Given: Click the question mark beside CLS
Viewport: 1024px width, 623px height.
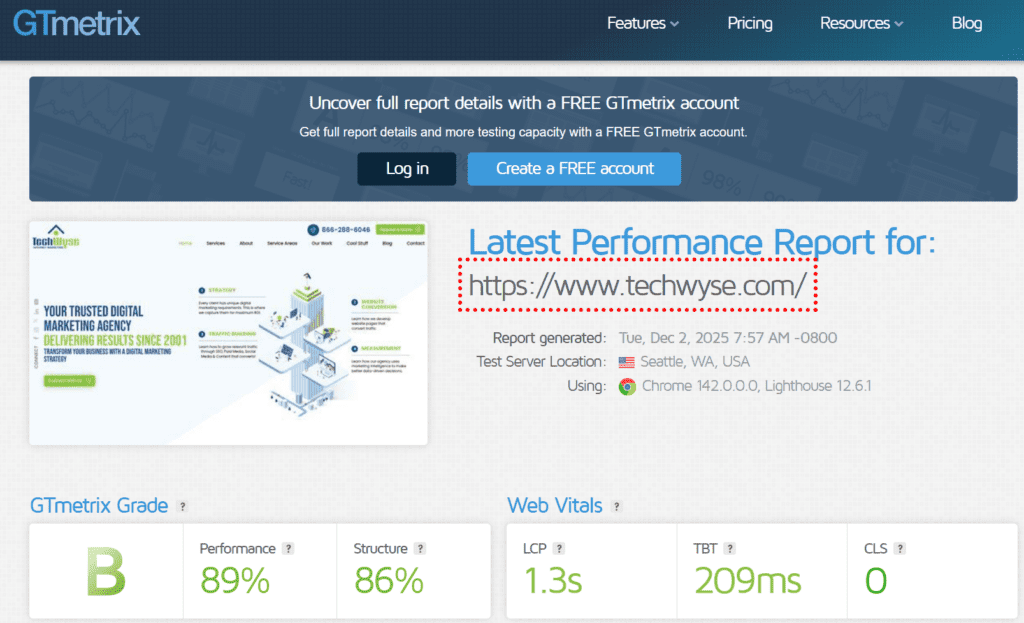Looking at the screenshot, I should coord(901,549).
